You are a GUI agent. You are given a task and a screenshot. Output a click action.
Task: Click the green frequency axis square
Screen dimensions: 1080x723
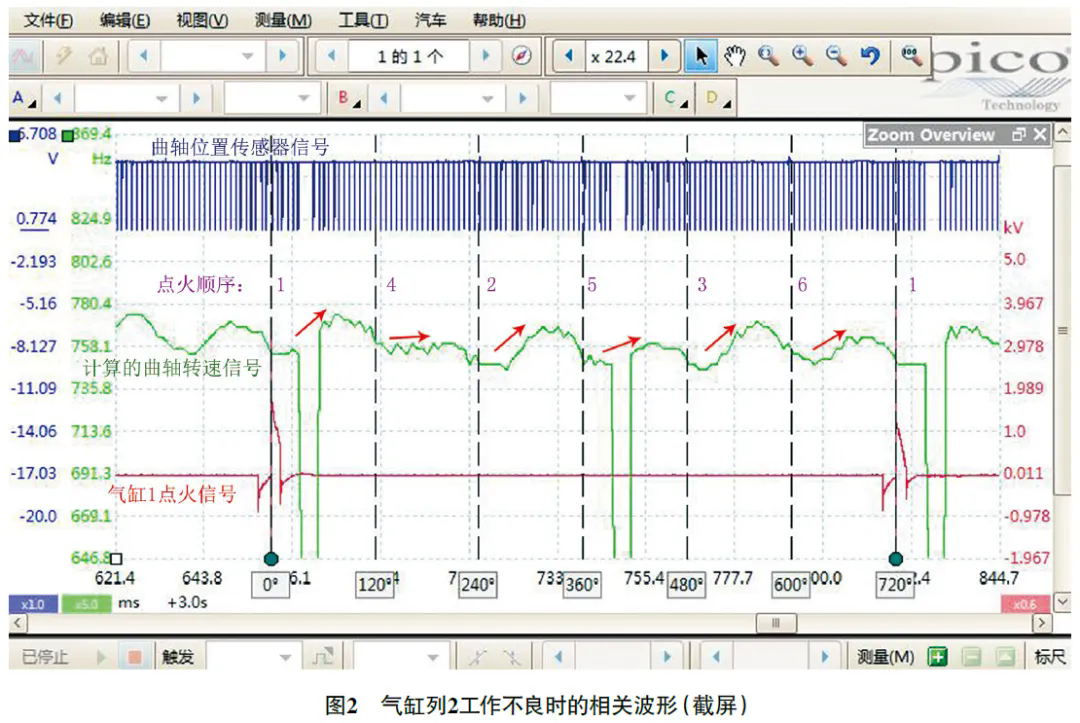pos(68,136)
